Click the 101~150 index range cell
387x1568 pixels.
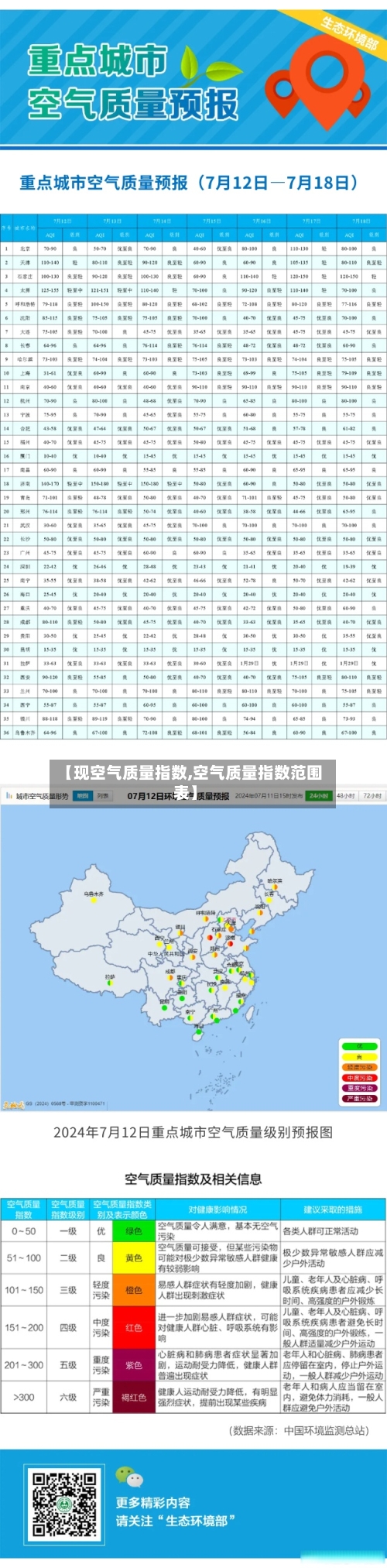point(23,1290)
